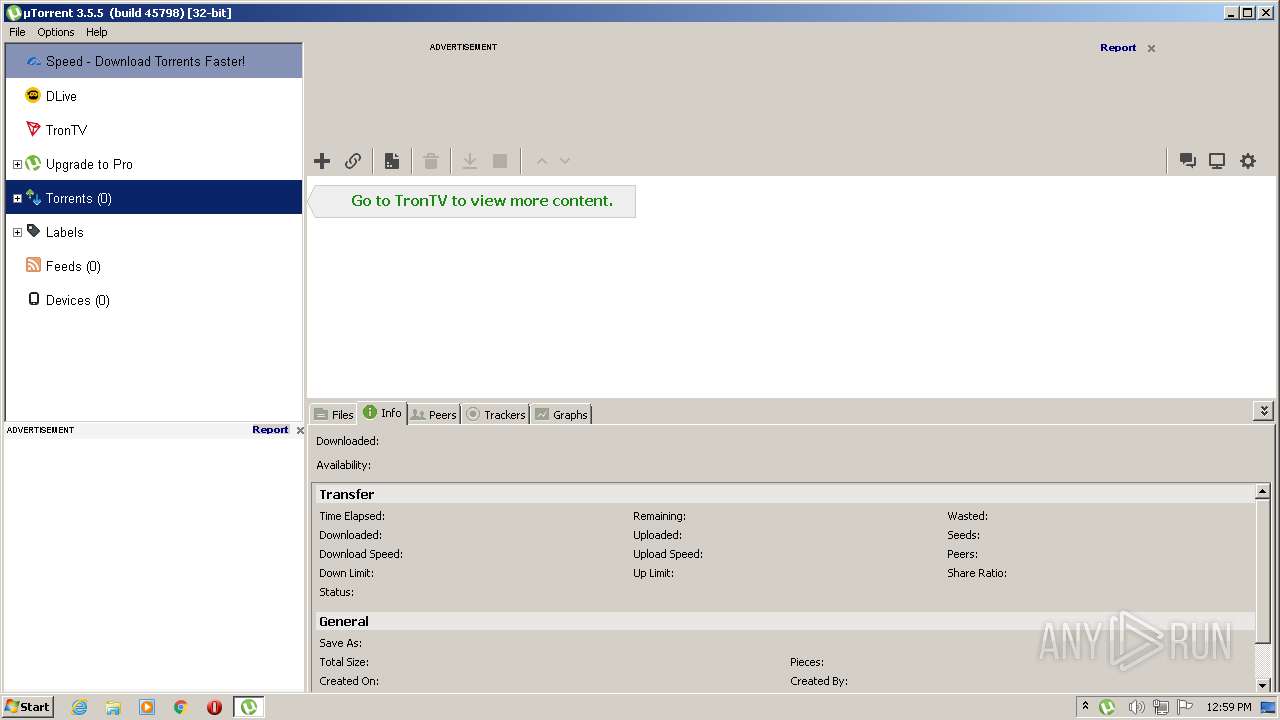
Task: Close the sidebar advertisement
Action: [300, 430]
